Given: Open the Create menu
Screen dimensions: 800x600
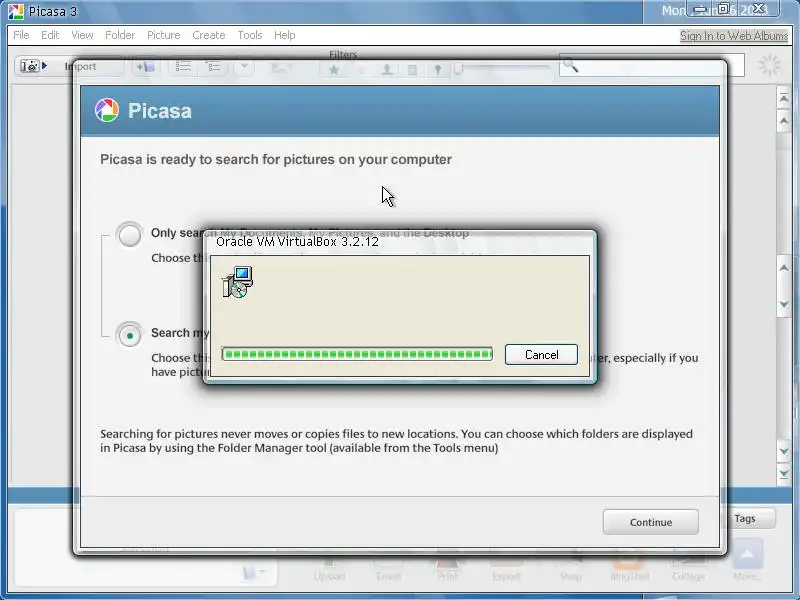Looking at the screenshot, I should pyautogui.click(x=209, y=35).
